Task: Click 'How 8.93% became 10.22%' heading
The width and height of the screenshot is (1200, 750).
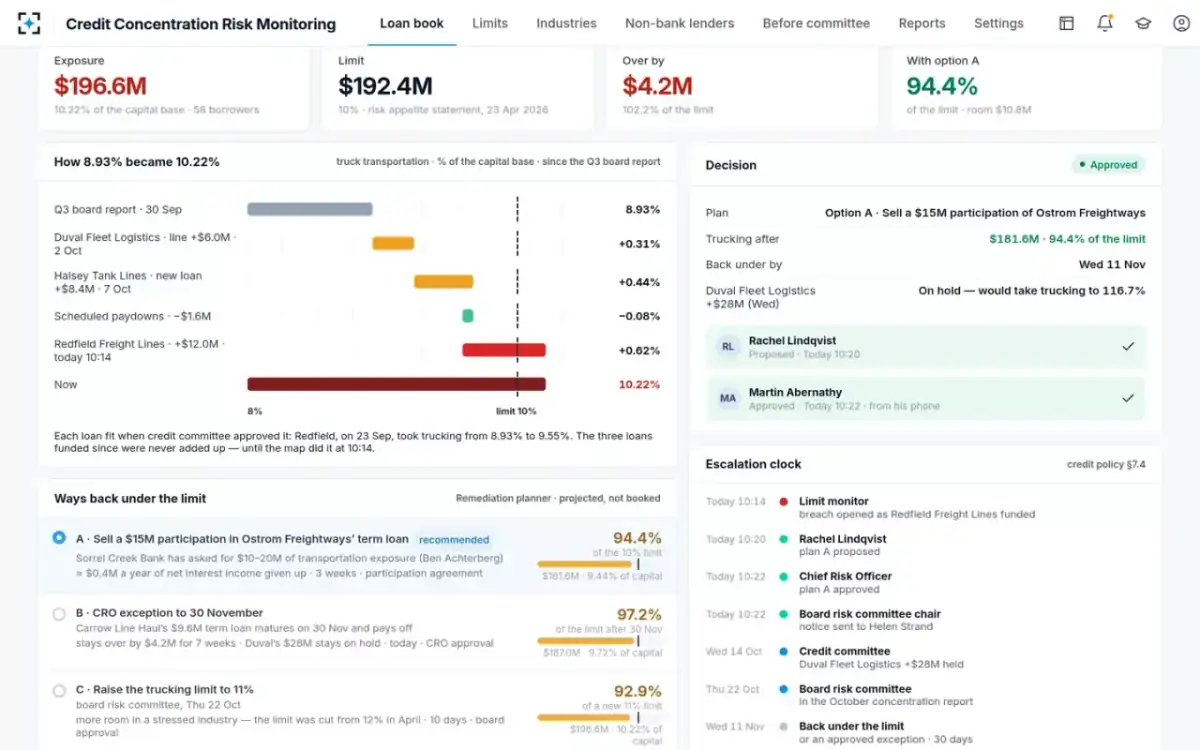Action: [137, 162]
